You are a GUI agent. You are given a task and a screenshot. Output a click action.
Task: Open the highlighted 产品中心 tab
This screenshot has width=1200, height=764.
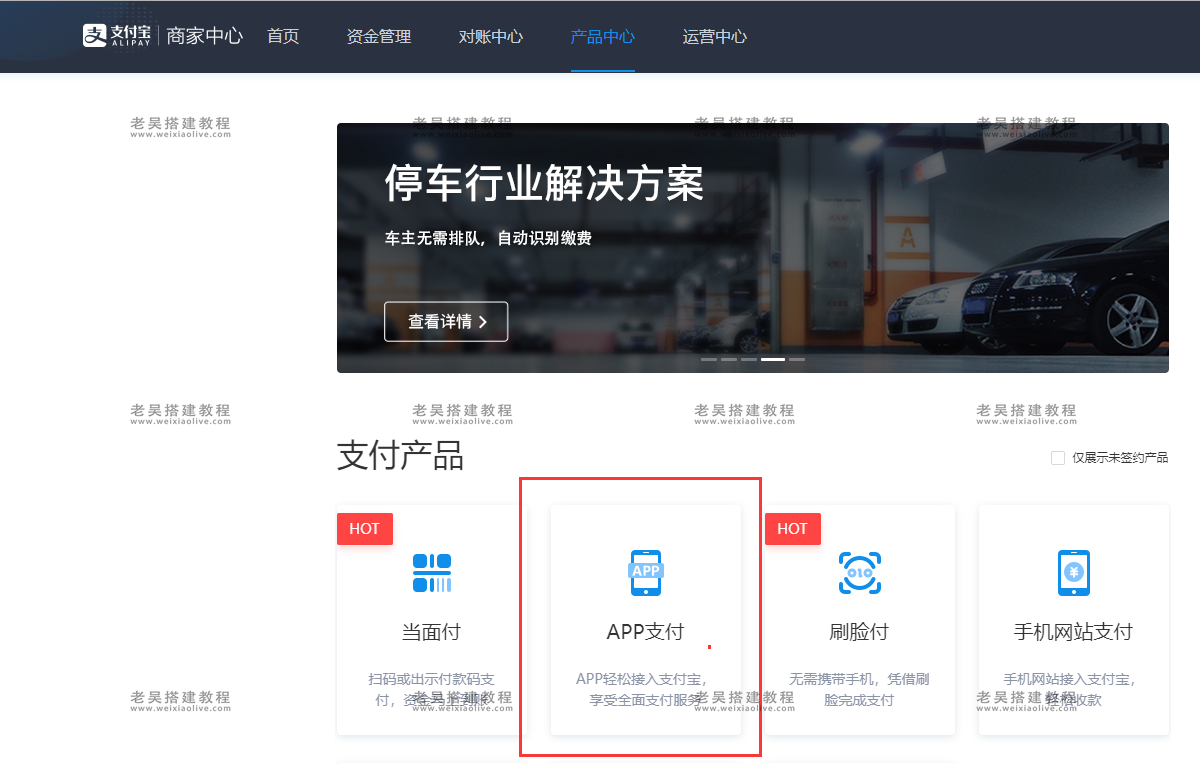603,36
